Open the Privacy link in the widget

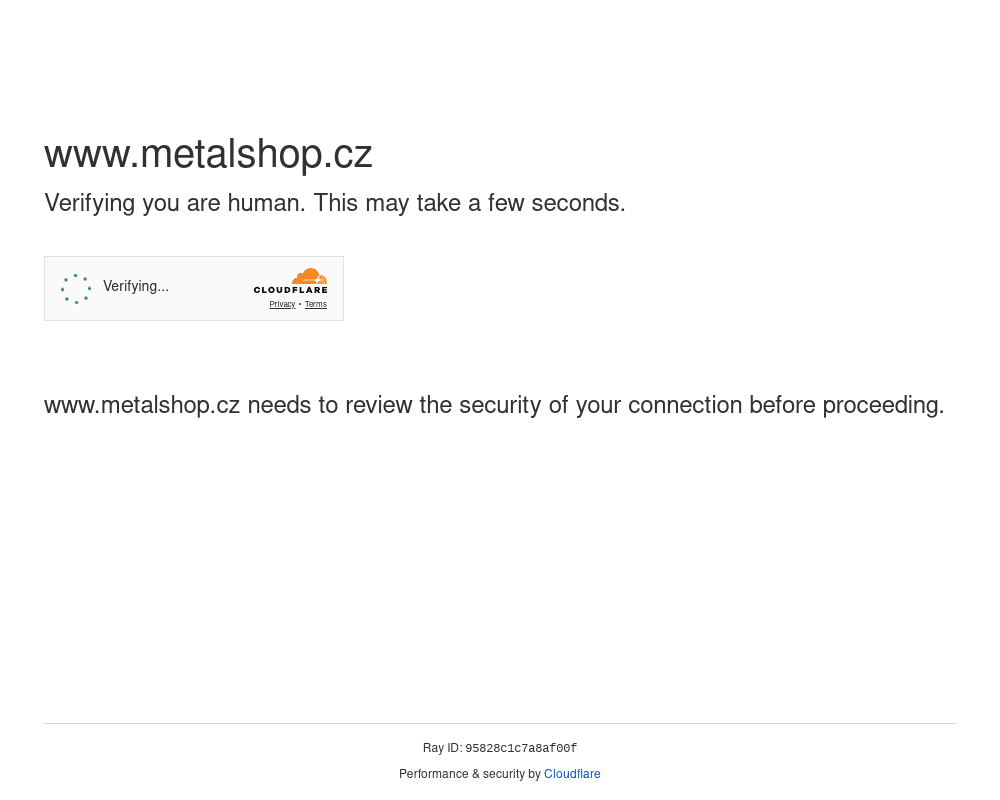[282, 304]
